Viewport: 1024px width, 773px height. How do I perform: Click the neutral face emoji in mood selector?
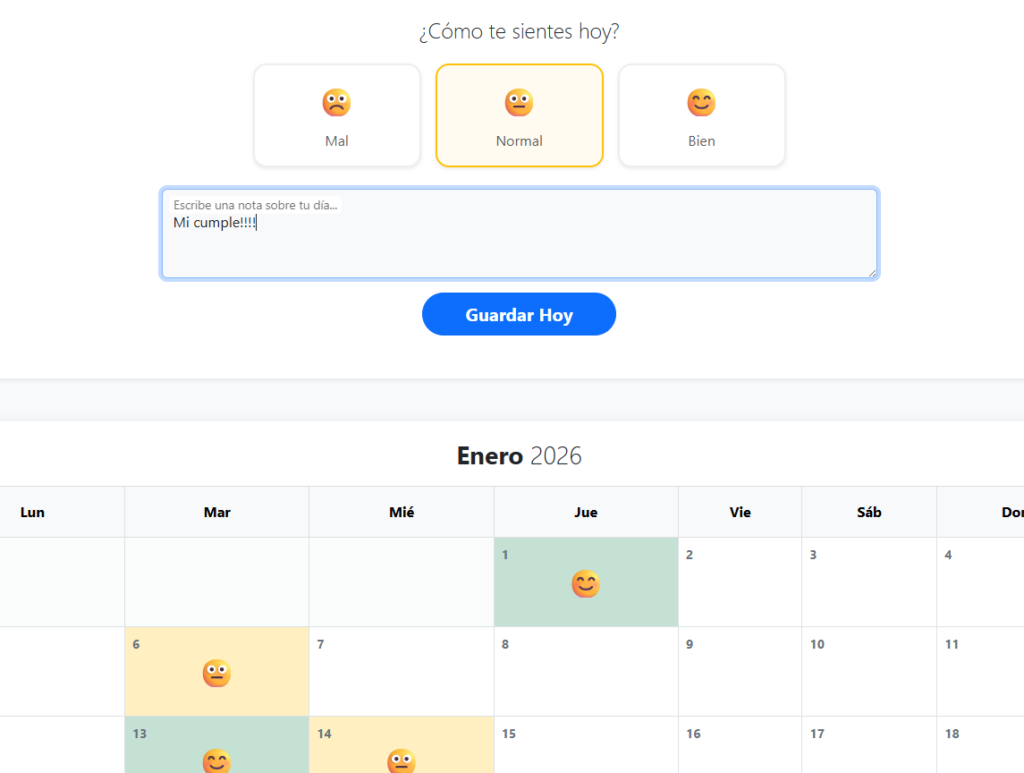[x=519, y=102]
